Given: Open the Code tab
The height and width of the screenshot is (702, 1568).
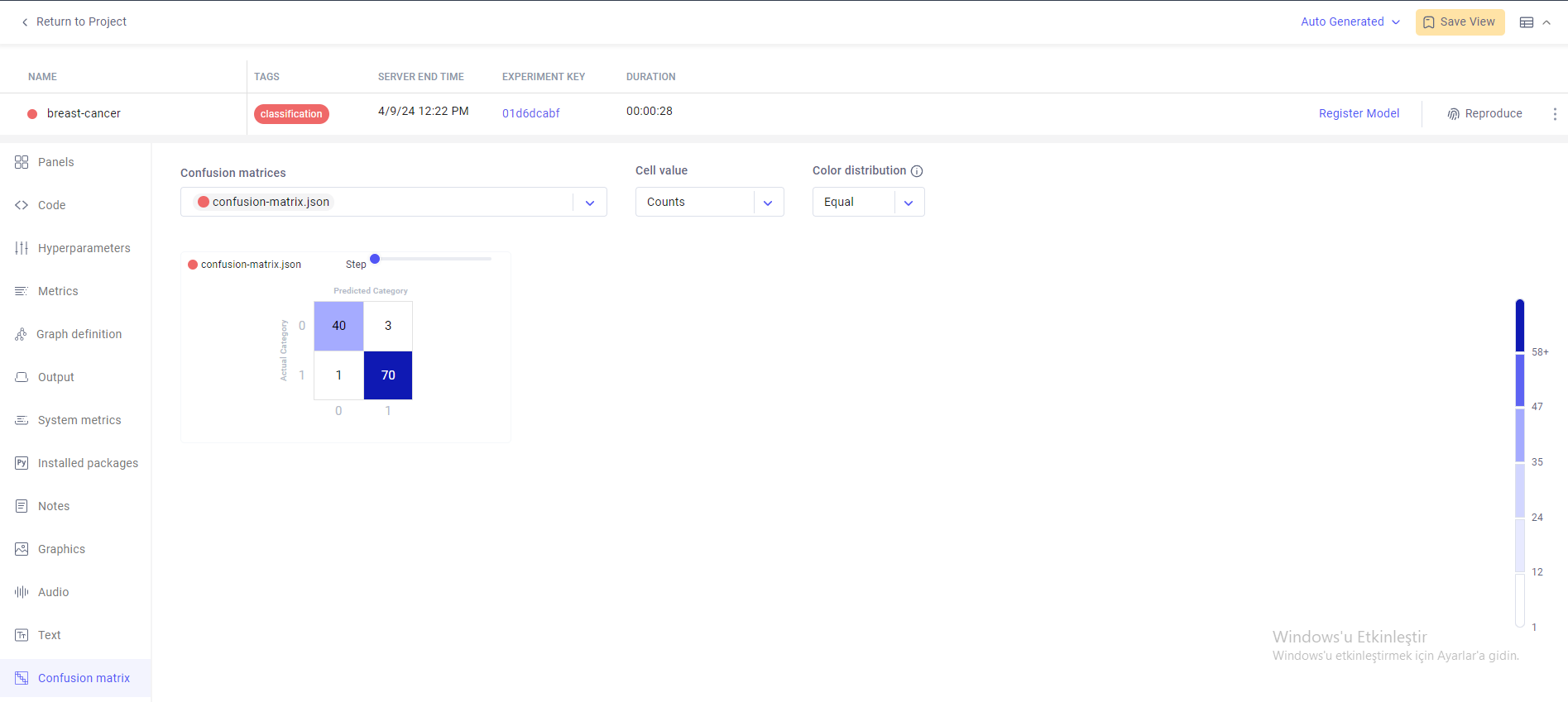Looking at the screenshot, I should coord(75,205).
